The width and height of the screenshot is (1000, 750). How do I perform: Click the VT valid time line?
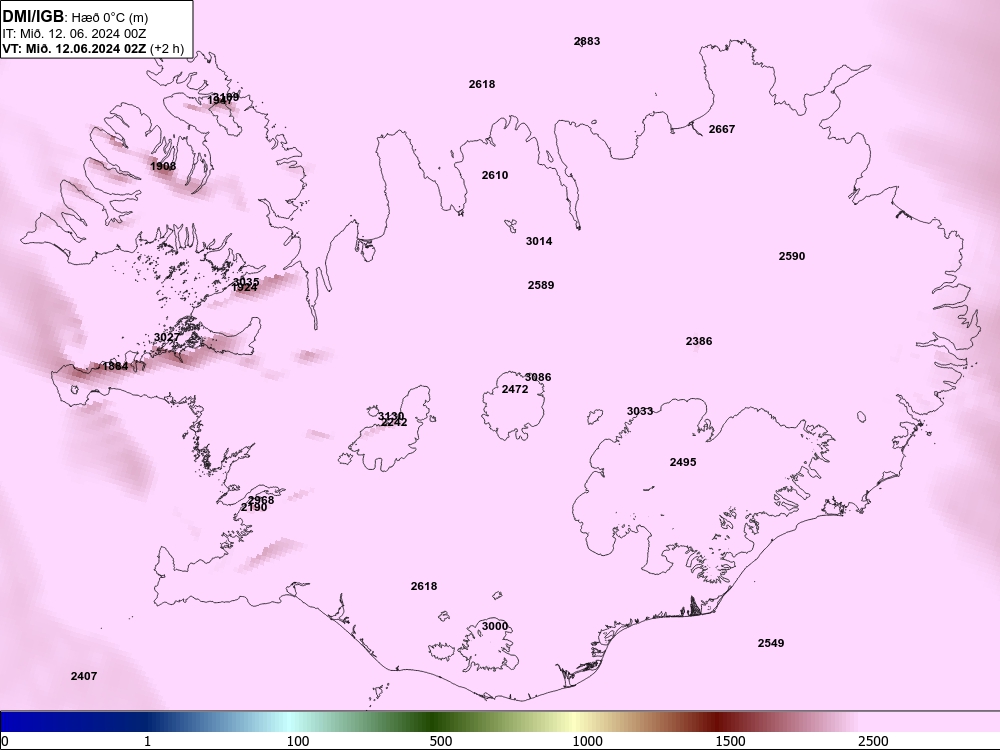click(93, 48)
